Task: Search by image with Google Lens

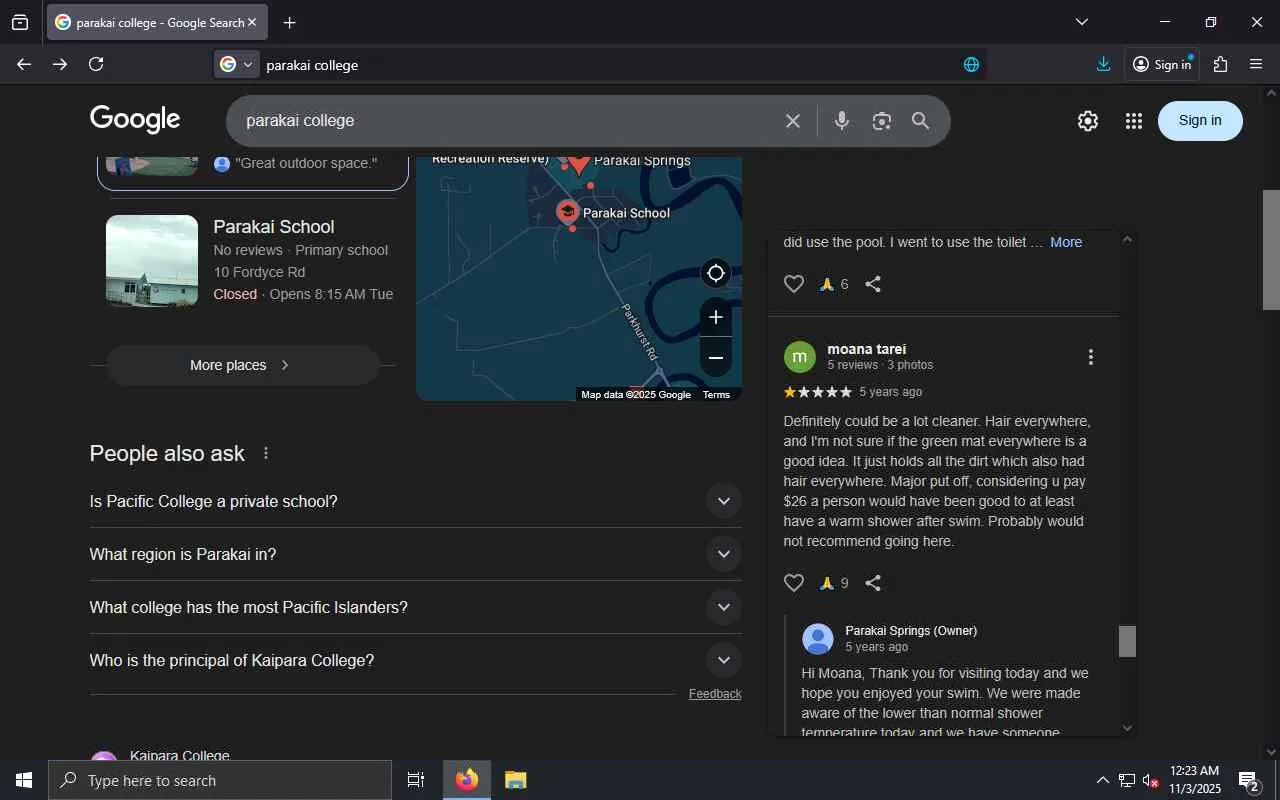Action: [x=881, y=121]
